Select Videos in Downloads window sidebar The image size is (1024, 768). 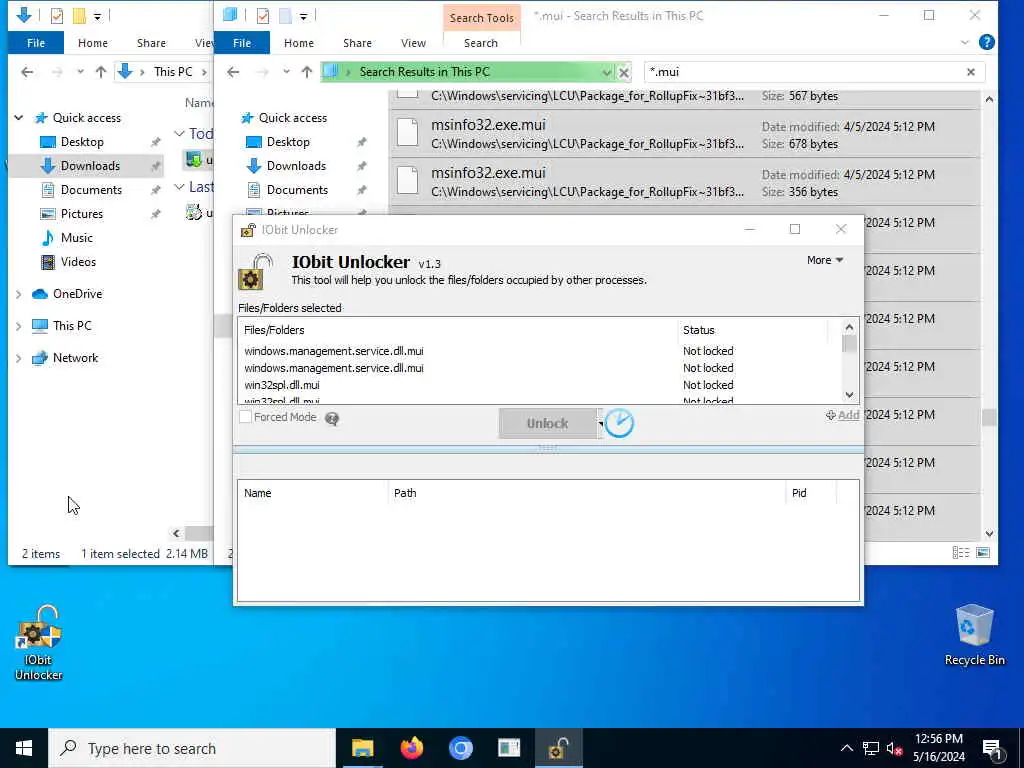click(78, 262)
